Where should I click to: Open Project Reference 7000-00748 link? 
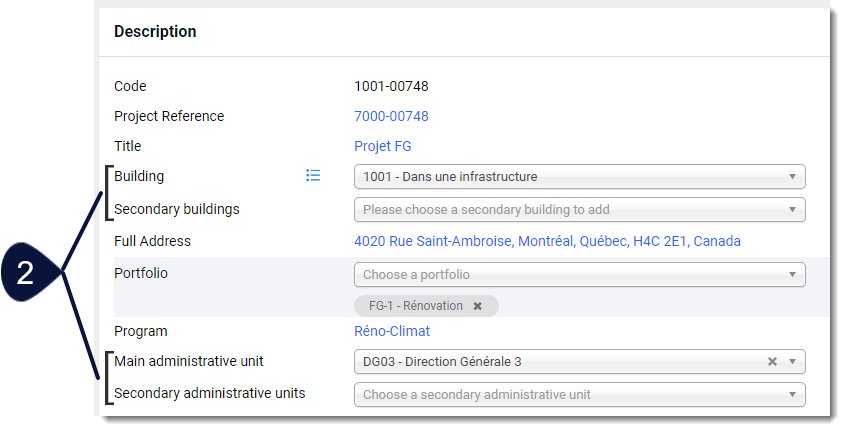pyautogui.click(x=391, y=116)
